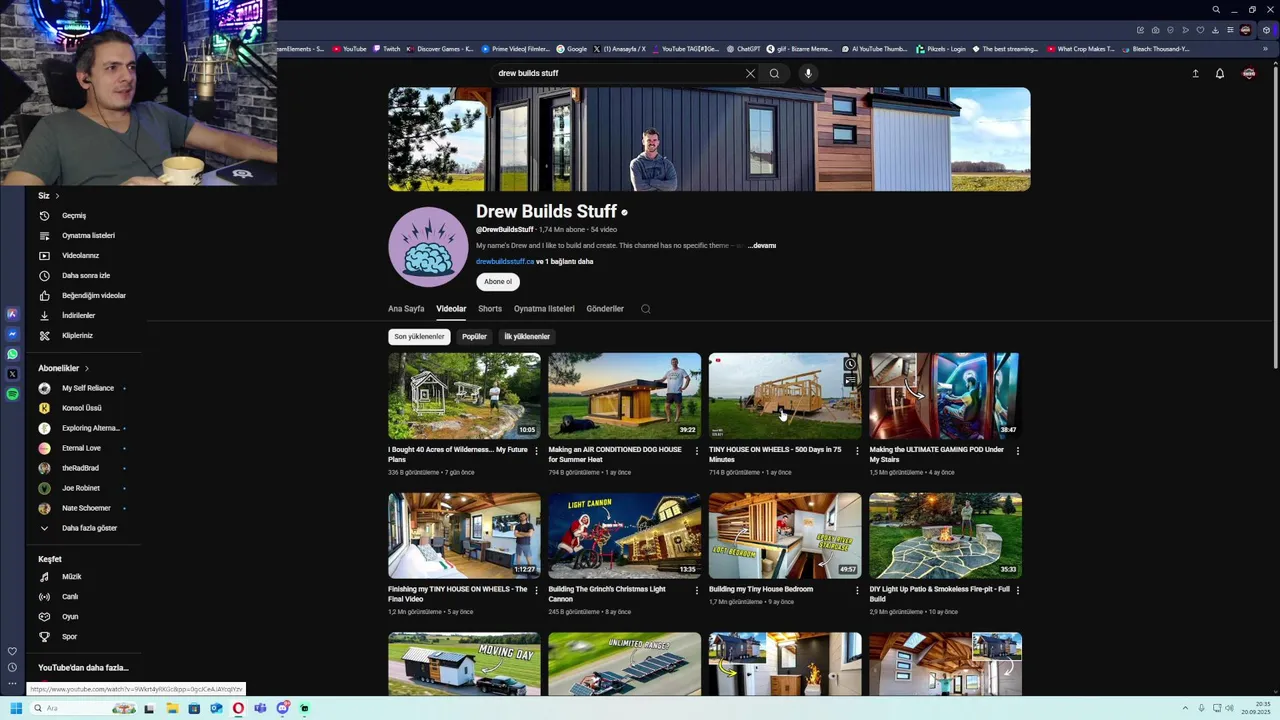Play the Bought 40 Acres of Wilderness thumbnail
Viewport: 1280px width, 720px height.
coord(464,396)
